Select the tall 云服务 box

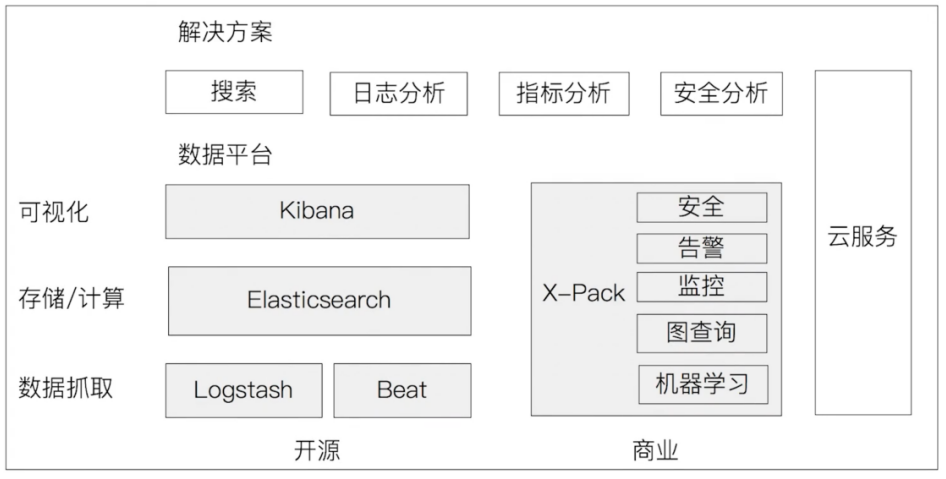(863, 243)
